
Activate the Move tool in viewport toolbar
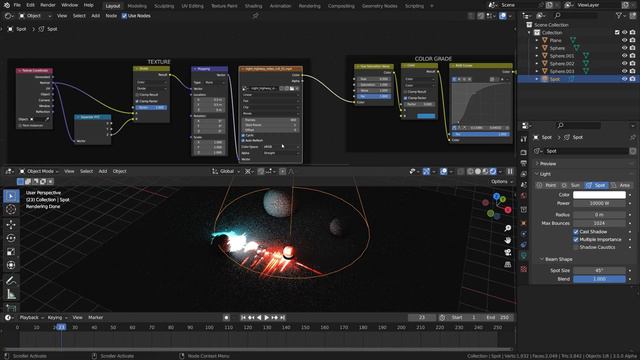(x=11, y=224)
